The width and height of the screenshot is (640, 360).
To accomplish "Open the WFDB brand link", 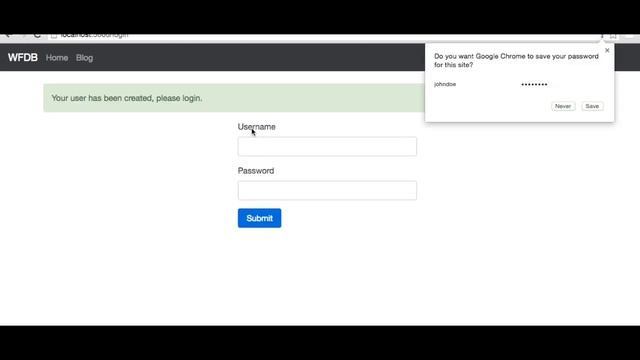I will point(23,58).
